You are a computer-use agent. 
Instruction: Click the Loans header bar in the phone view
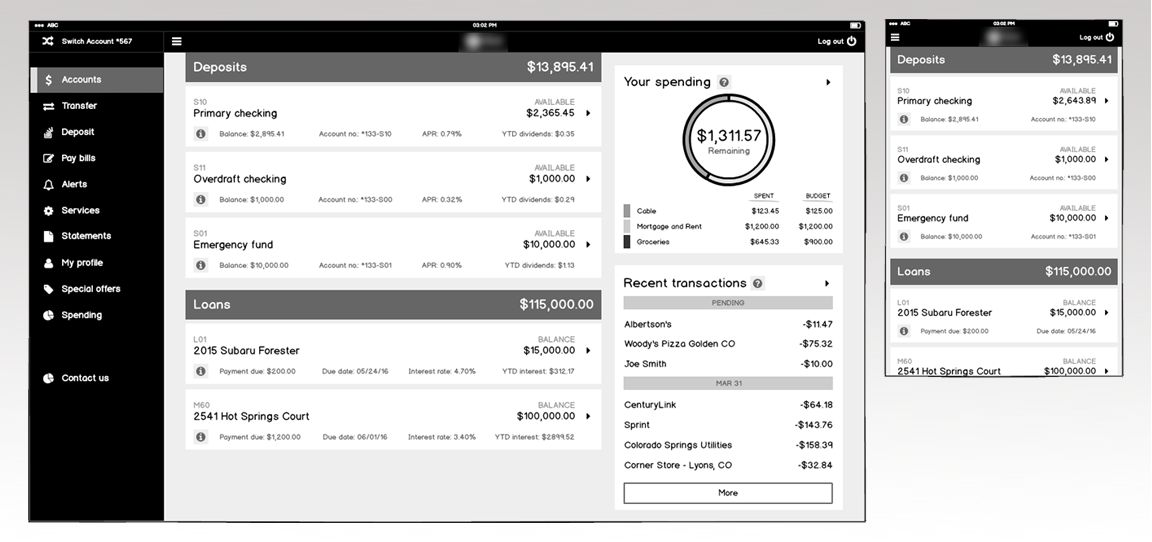(x=1004, y=272)
